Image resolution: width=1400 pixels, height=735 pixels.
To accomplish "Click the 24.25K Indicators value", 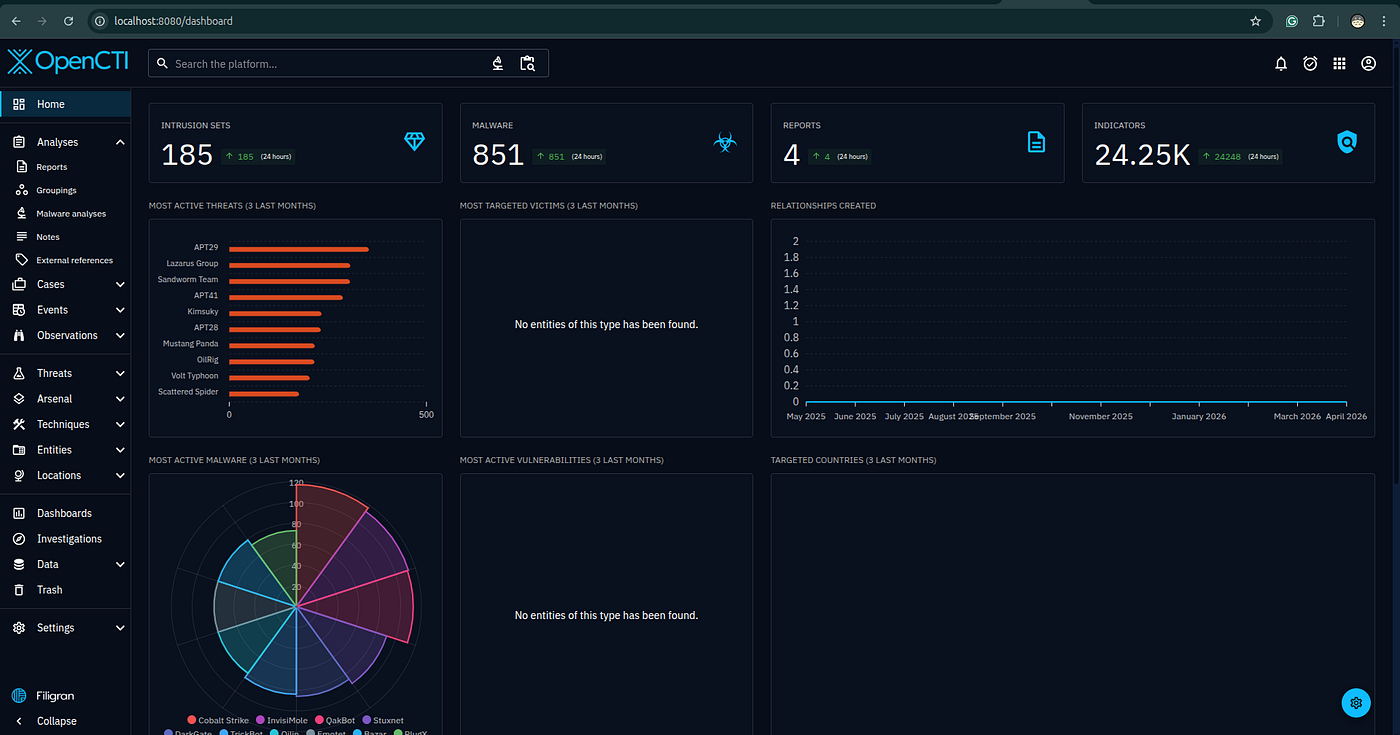I will click(1142, 154).
